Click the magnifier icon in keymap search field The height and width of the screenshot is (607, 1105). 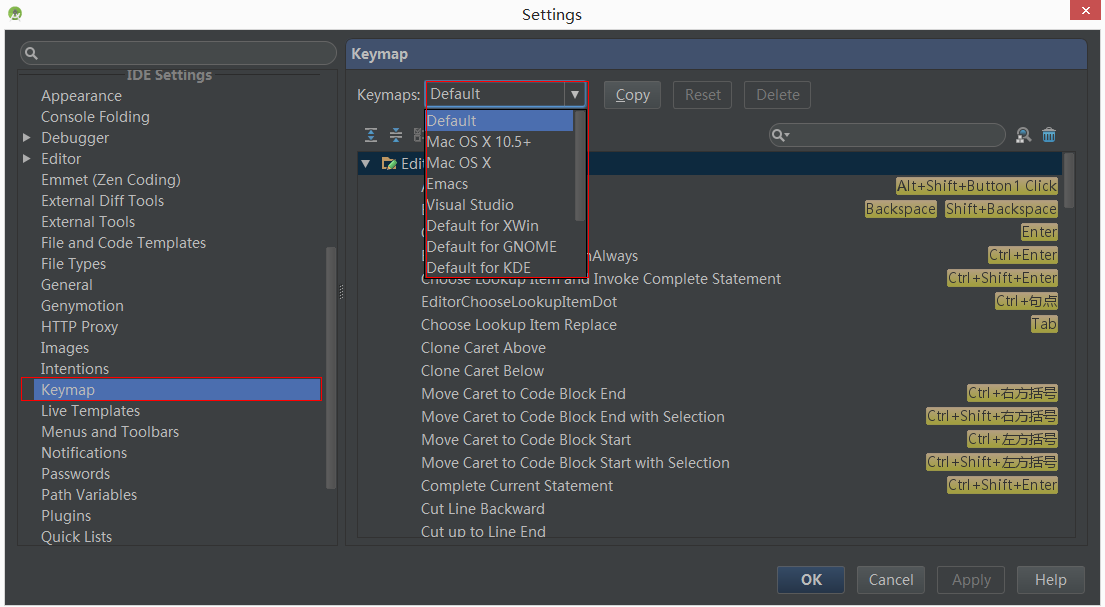click(x=781, y=135)
